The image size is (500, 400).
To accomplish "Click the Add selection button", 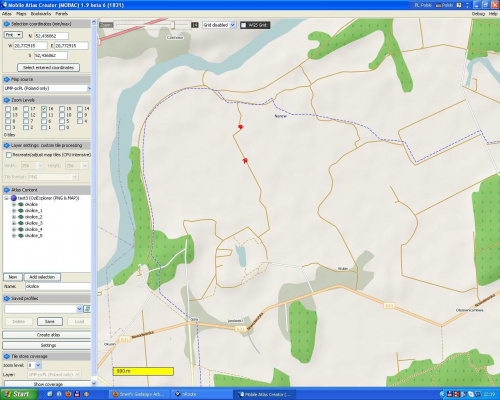I will tap(42, 277).
